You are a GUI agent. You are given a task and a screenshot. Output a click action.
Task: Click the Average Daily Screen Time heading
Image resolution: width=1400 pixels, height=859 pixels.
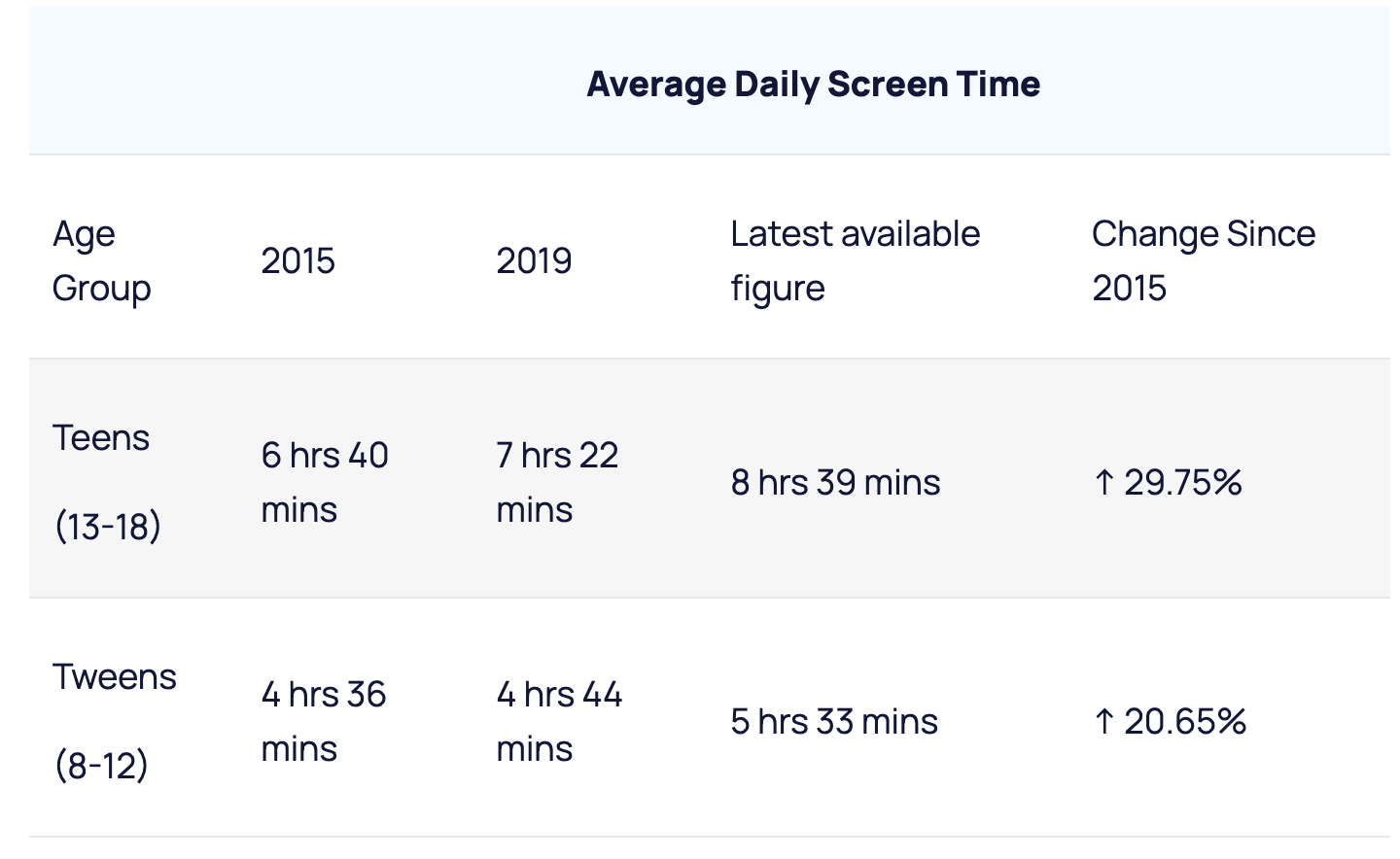[813, 85]
